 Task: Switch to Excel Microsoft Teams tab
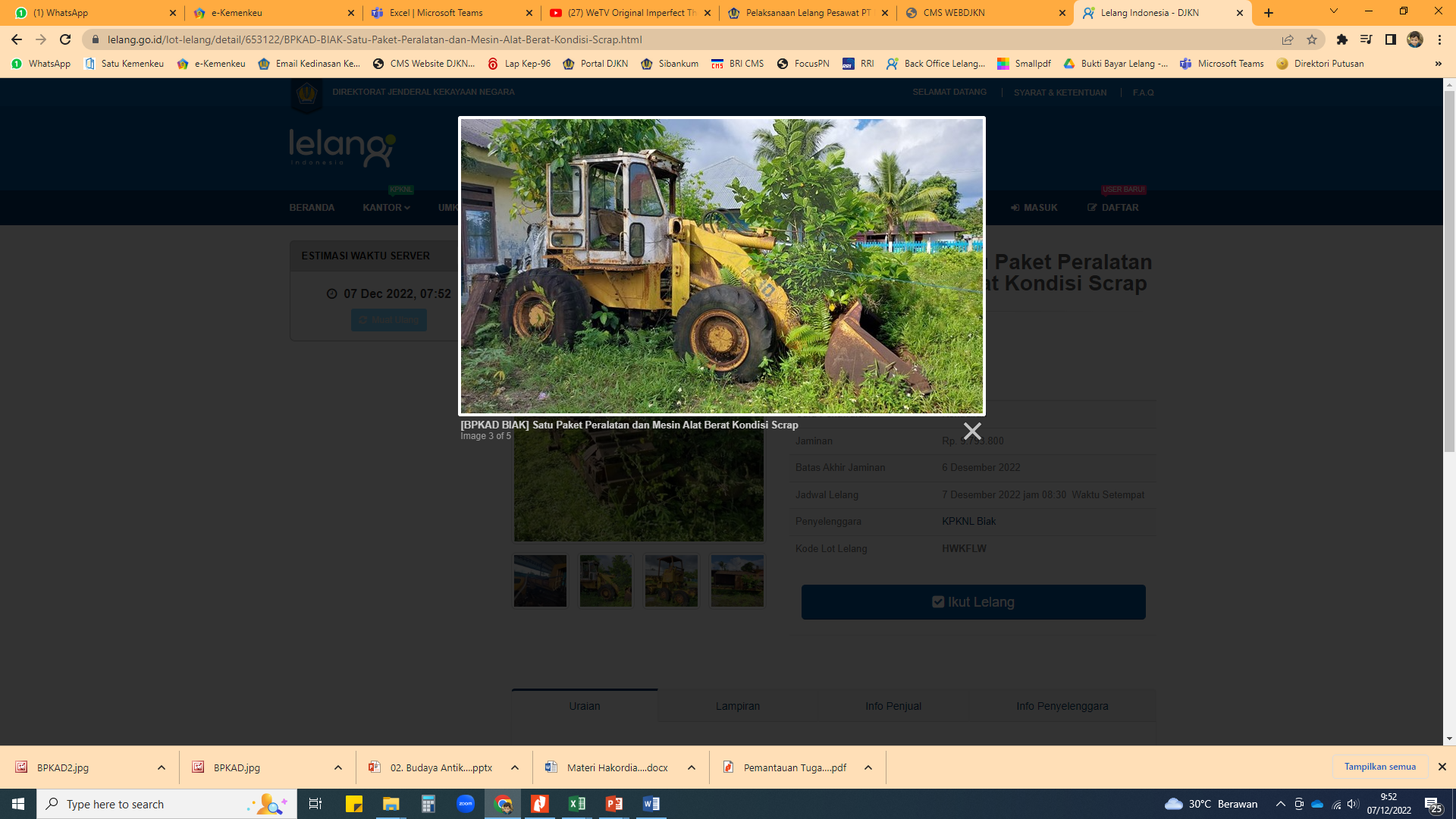click(x=435, y=13)
